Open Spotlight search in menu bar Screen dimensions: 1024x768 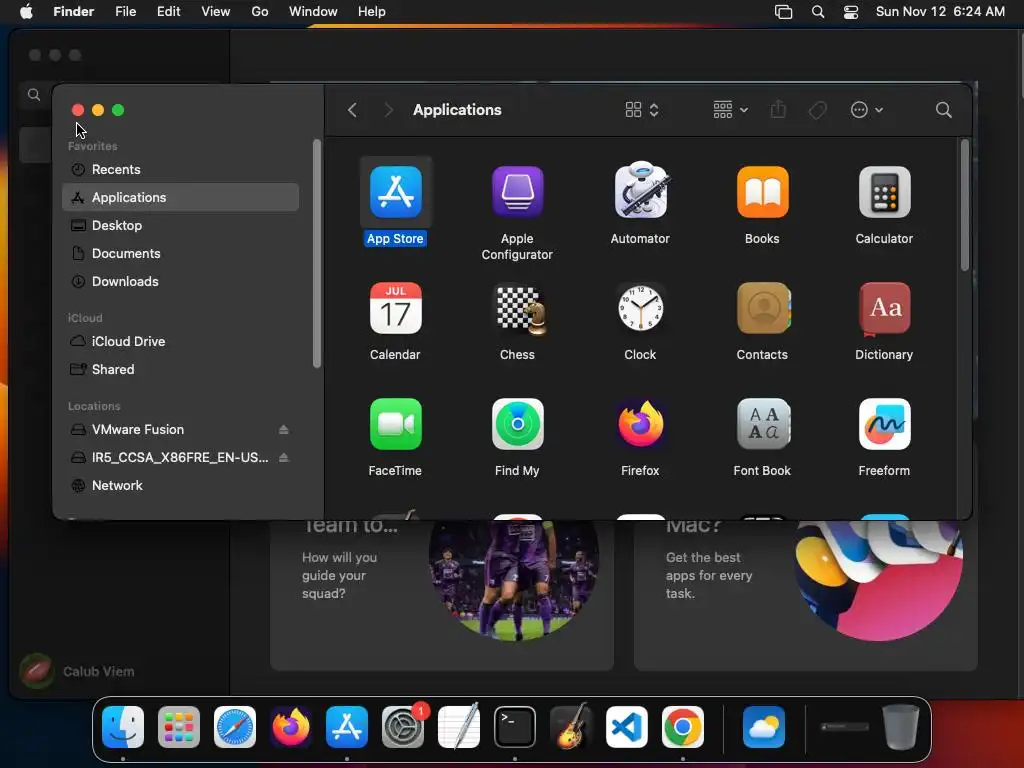tap(818, 12)
